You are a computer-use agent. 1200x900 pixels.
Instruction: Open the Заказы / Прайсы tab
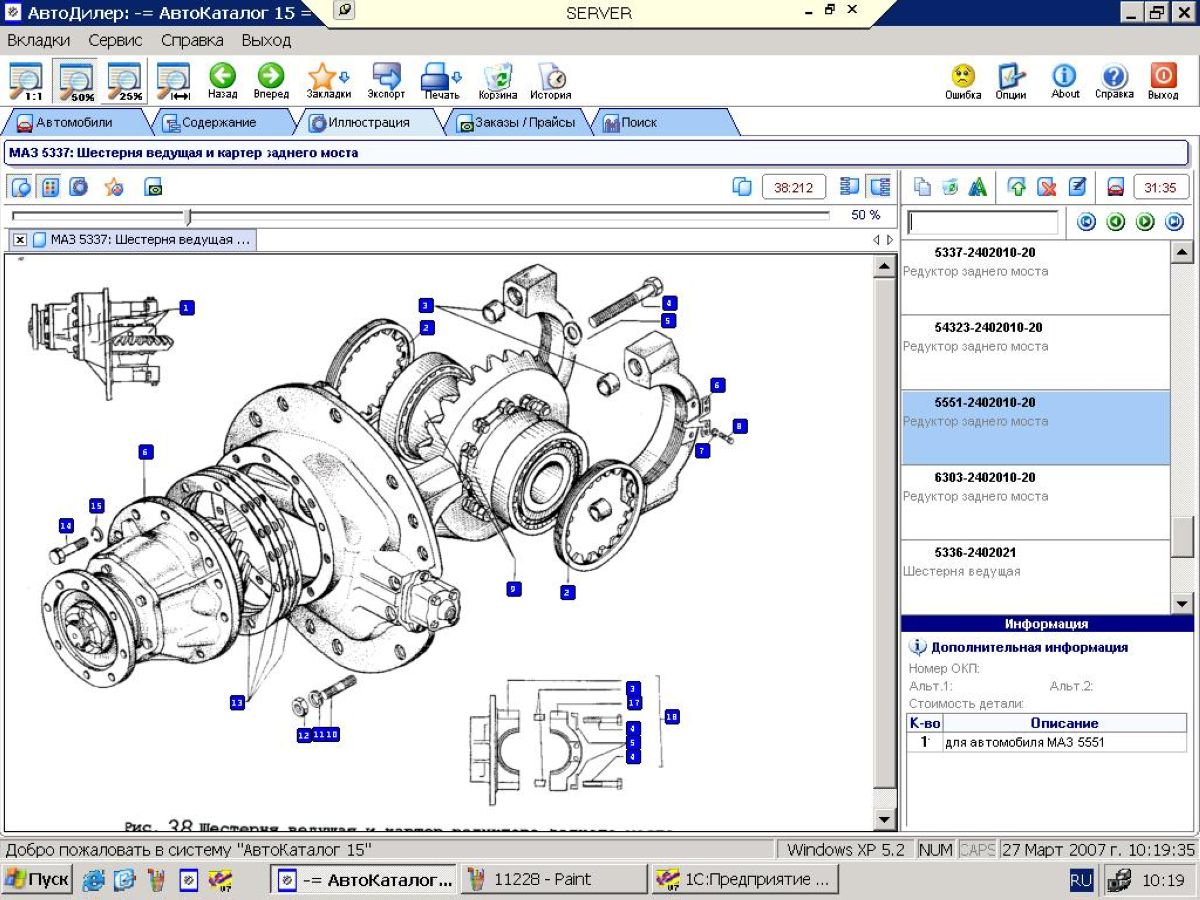pyautogui.click(x=516, y=123)
